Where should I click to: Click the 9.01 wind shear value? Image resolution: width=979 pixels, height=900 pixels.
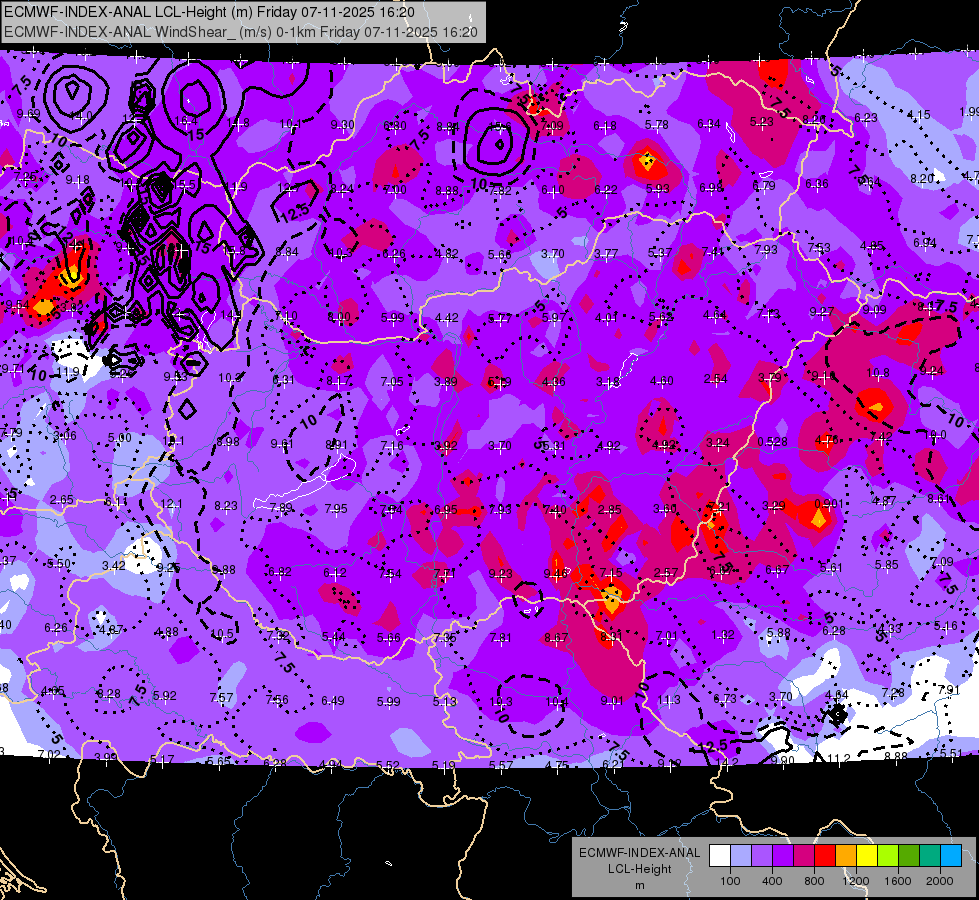click(x=612, y=701)
